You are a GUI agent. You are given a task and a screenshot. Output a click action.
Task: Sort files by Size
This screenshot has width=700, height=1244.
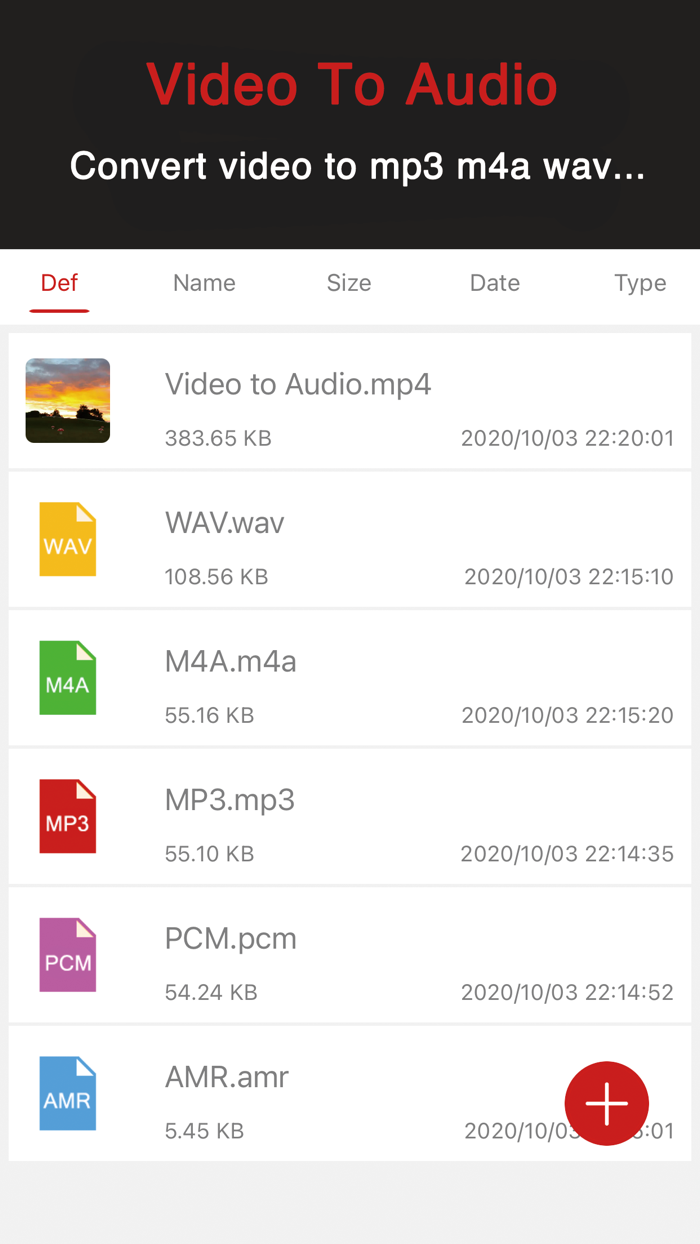click(348, 283)
